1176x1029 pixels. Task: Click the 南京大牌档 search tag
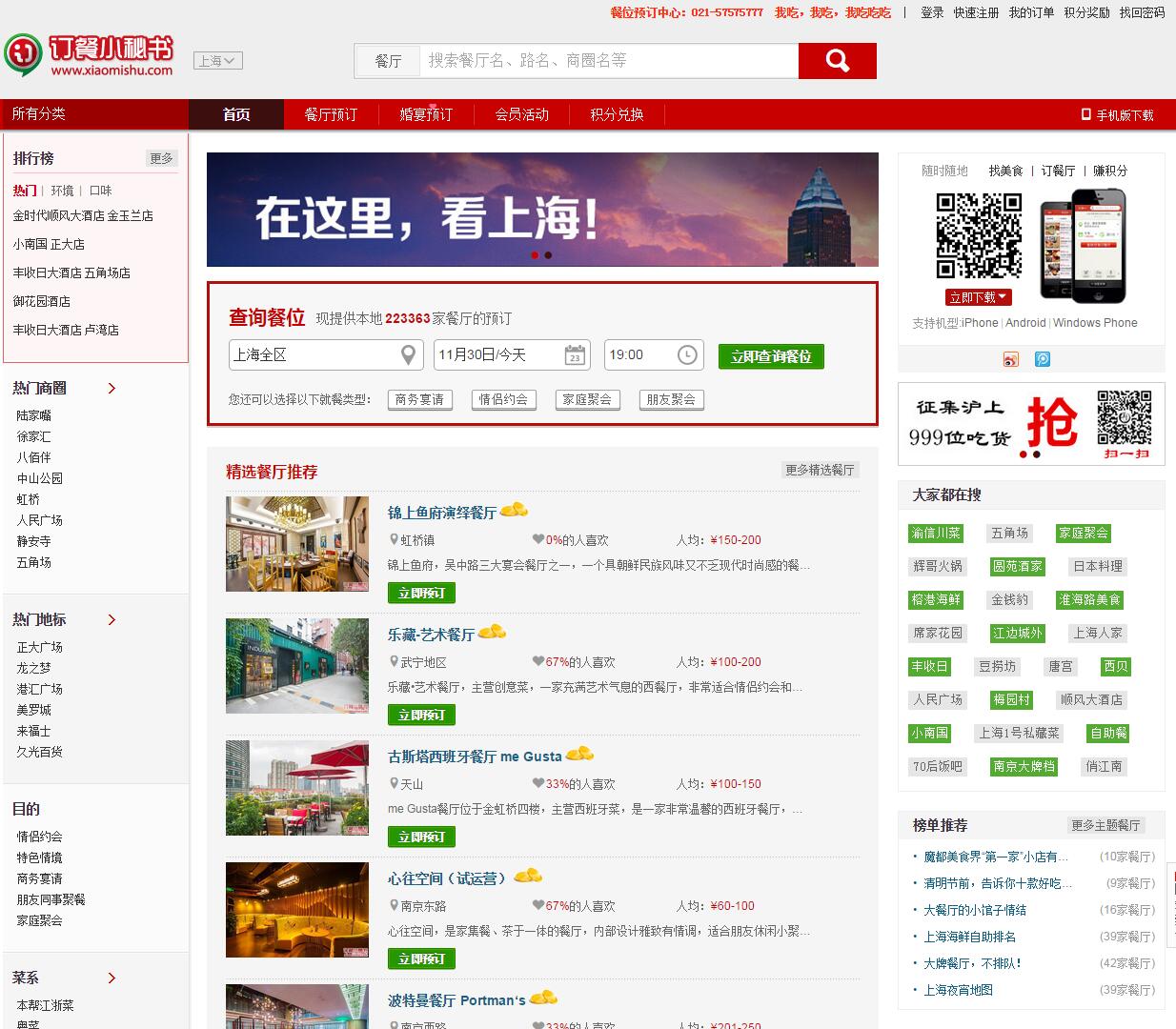tap(1024, 766)
